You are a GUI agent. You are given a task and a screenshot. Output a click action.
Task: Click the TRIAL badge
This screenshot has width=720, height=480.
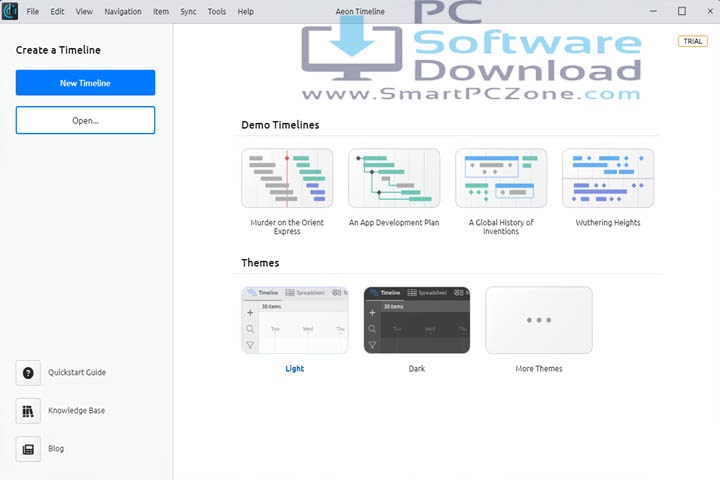pos(693,41)
